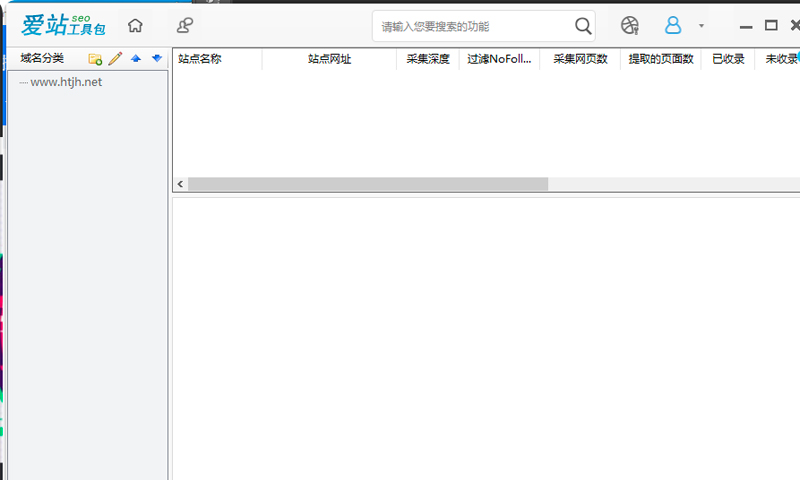
Task: Open the customer service chat icon
Action: [x=185, y=26]
